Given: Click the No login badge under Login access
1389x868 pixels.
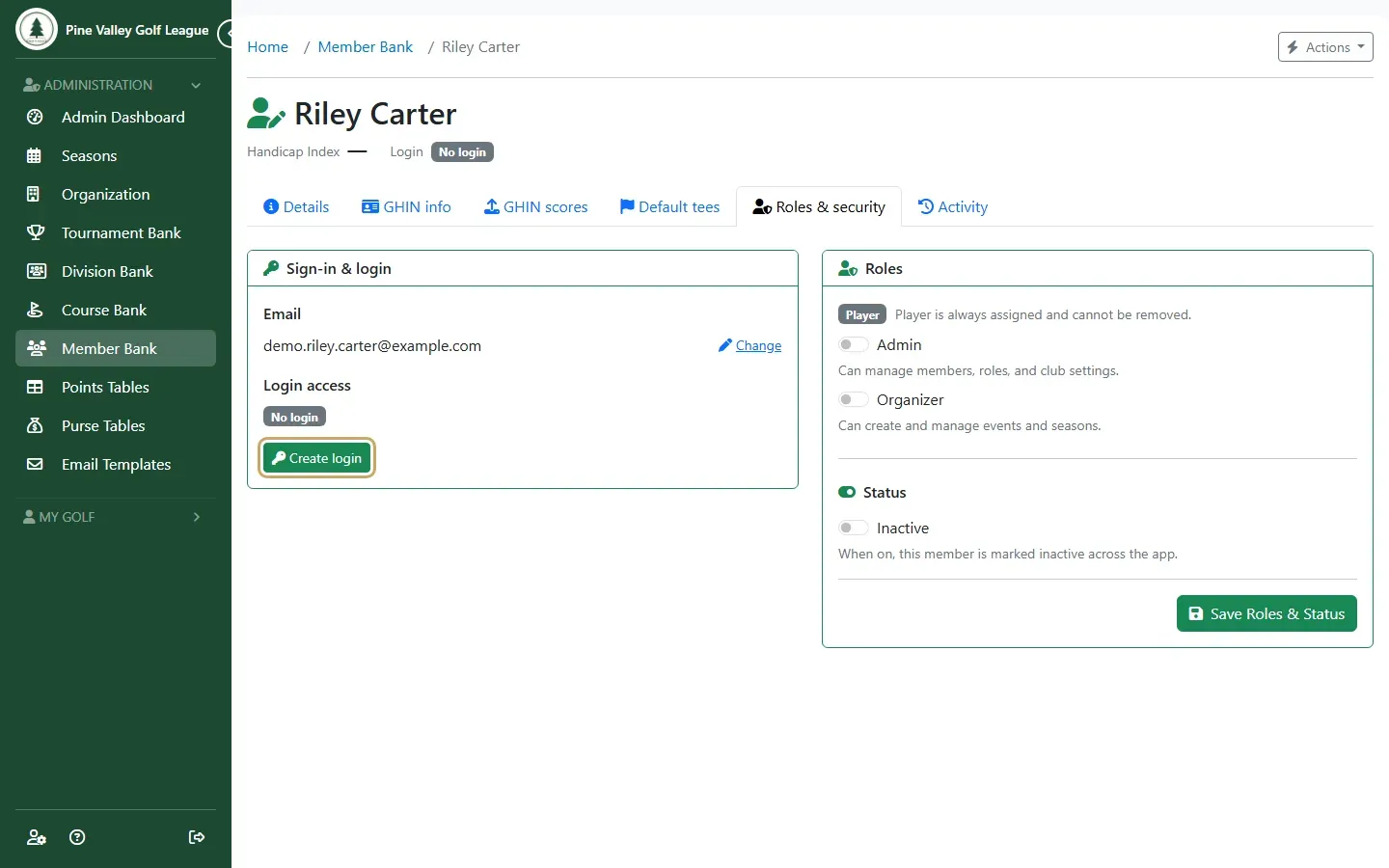Looking at the screenshot, I should pos(294,417).
